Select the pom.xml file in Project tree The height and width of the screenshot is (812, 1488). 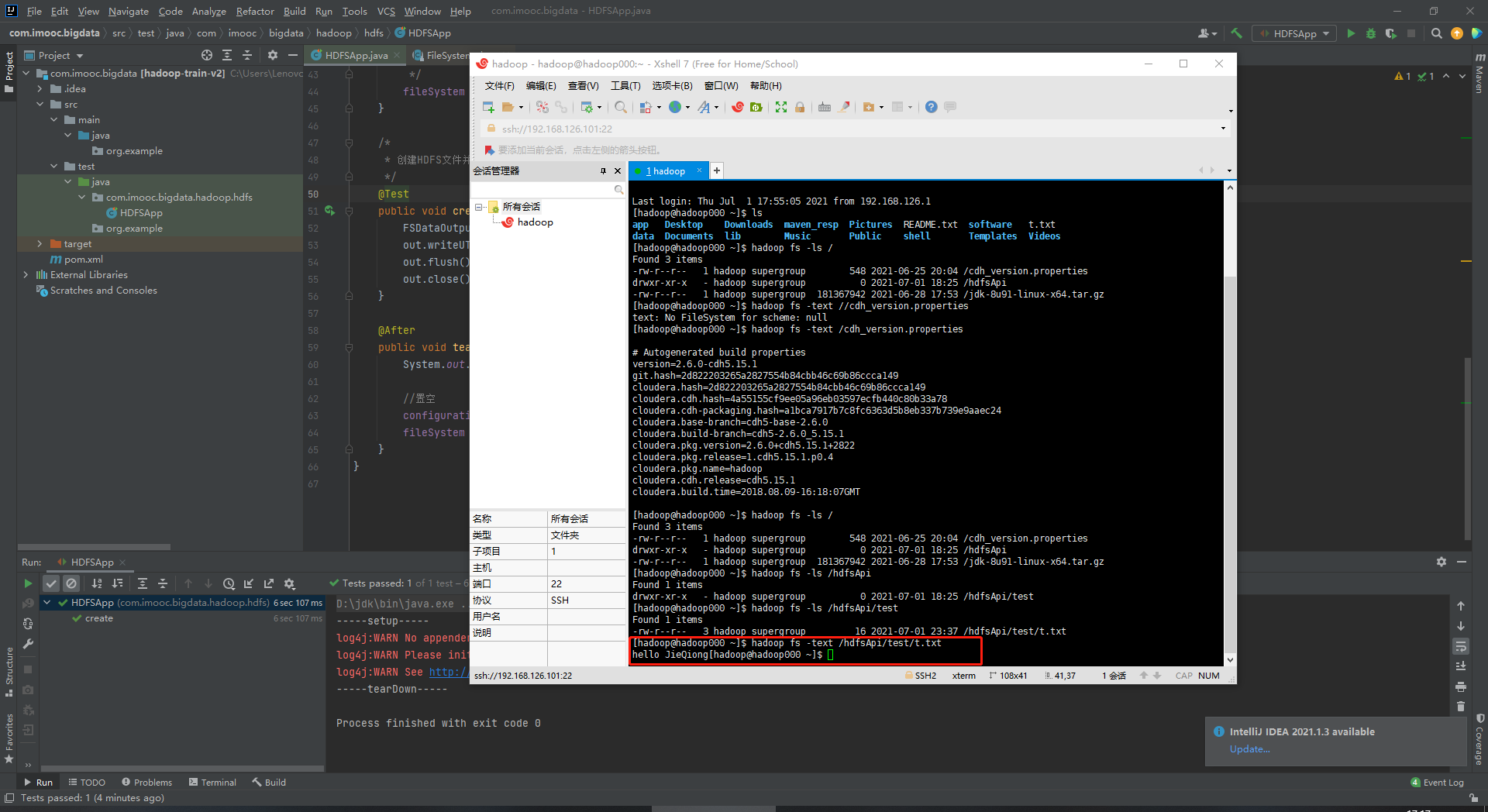(77, 260)
